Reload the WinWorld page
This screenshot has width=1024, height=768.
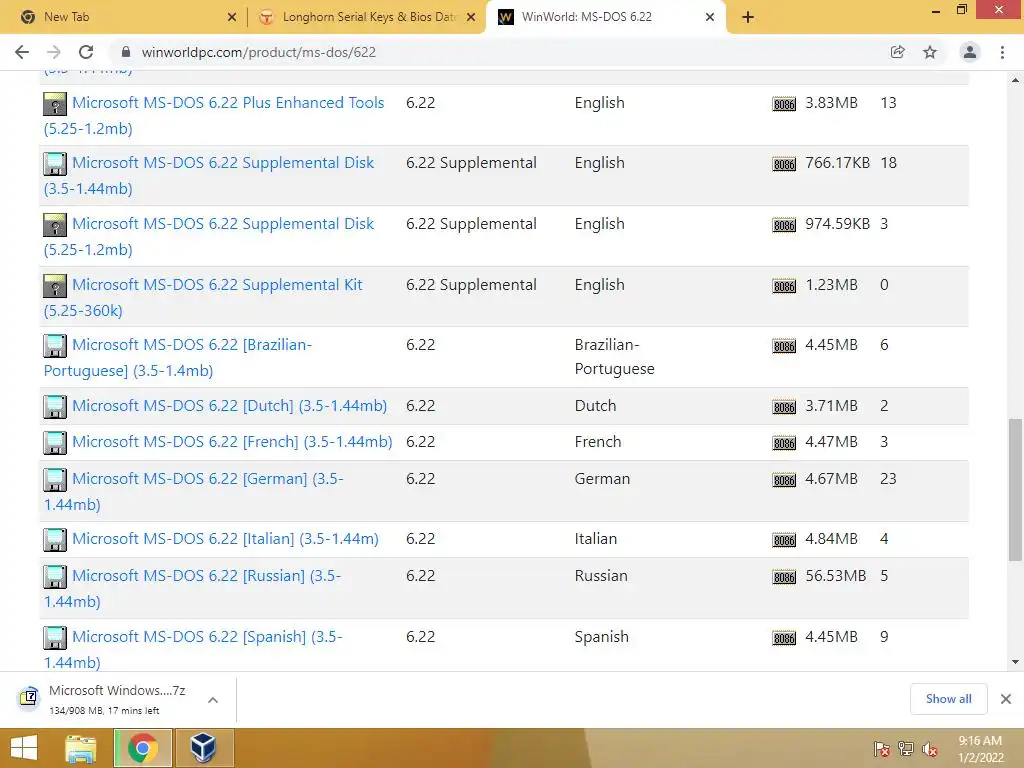point(86,52)
